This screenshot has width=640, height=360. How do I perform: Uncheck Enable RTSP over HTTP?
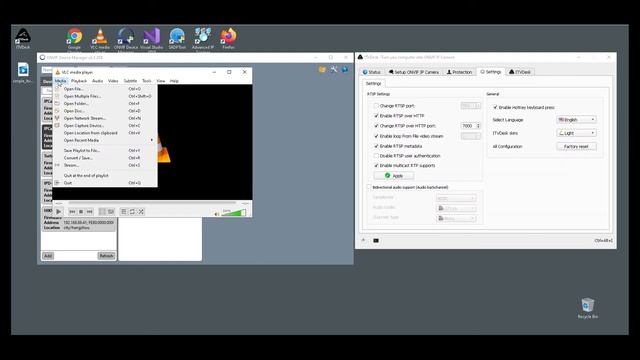click(376, 116)
